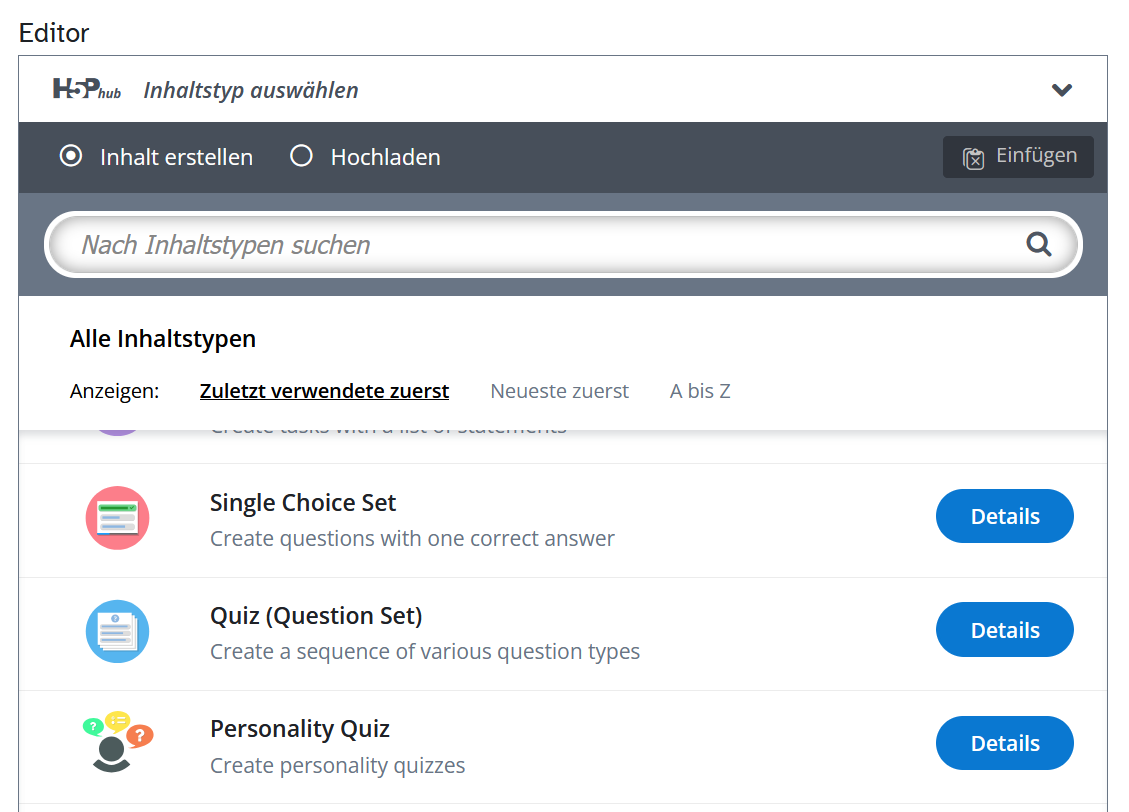Click the clipboard icon beside Einfügen

point(973,157)
